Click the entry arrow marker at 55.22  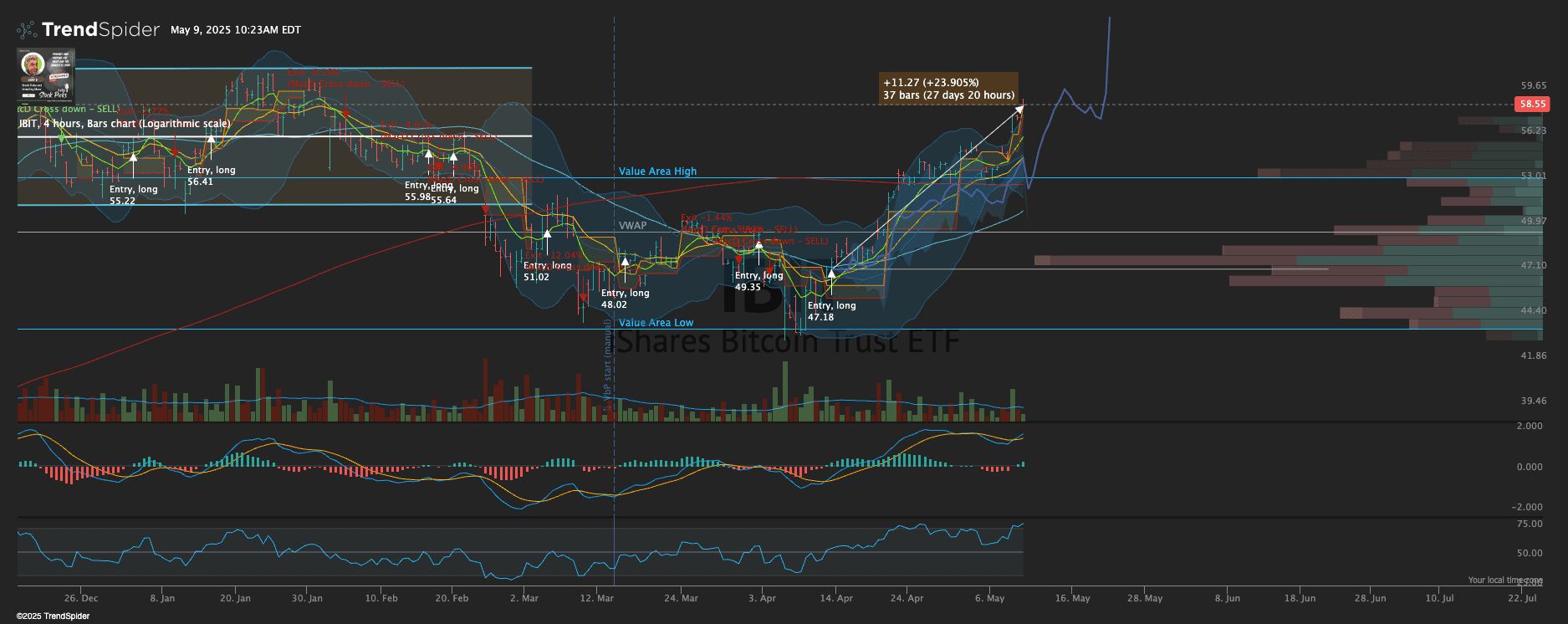pyautogui.click(x=133, y=156)
